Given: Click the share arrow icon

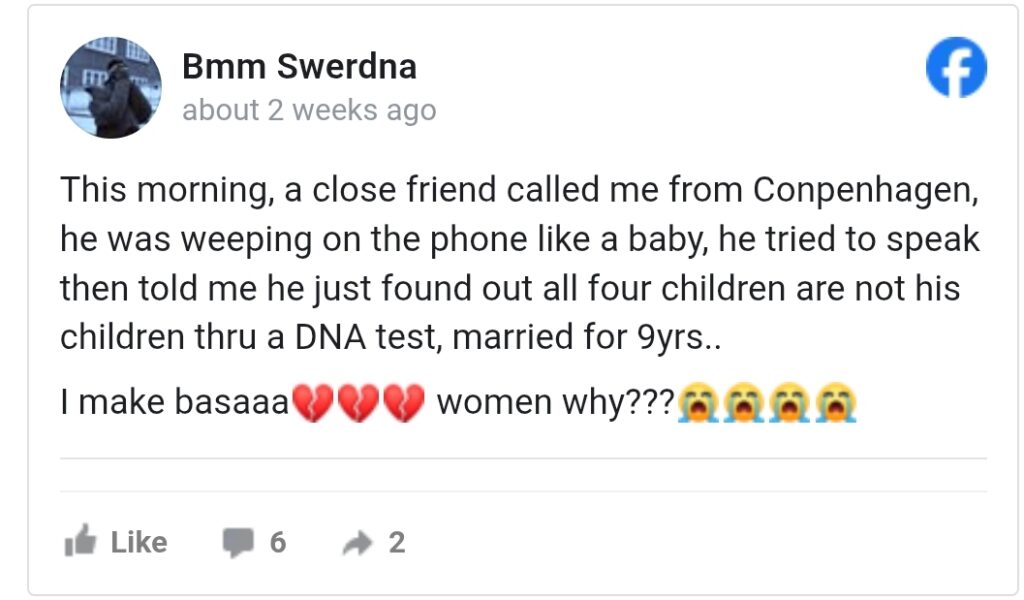Looking at the screenshot, I should click(x=356, y=542).
